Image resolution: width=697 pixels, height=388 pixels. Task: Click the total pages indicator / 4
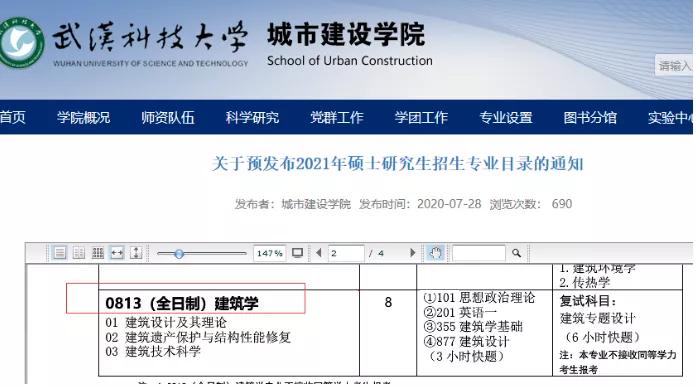click(x=377, y=253)
